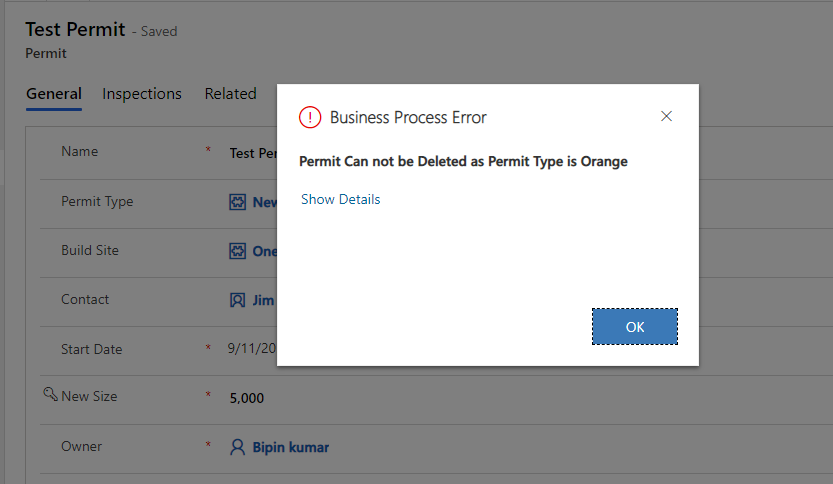833x484 pixels.
Task: Click the Business Process Error title text
Action: (x=408, y=117)
